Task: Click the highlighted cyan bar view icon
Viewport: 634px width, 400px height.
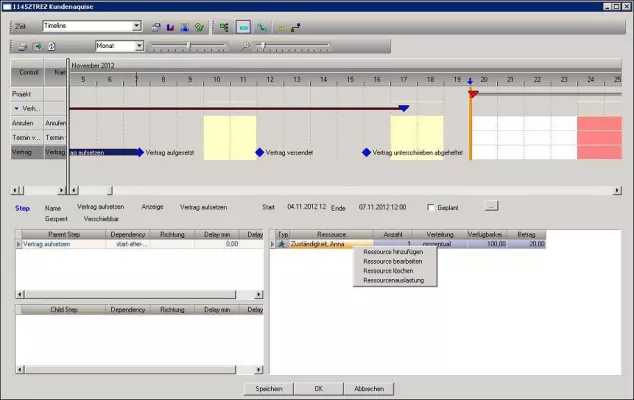Action: [x=243, y=26]
